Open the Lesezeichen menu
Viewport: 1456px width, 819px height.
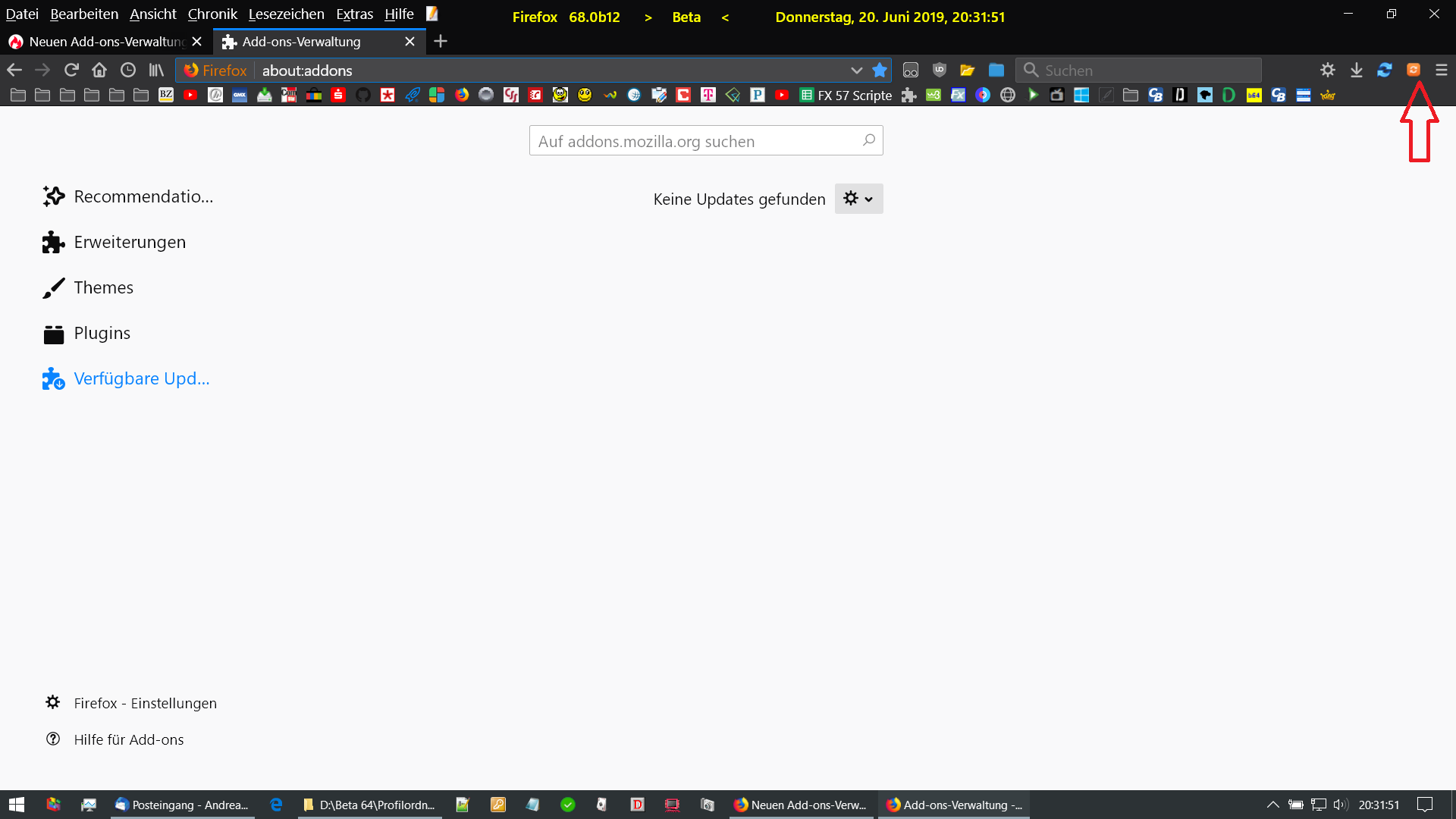click(x=286, y=14)
